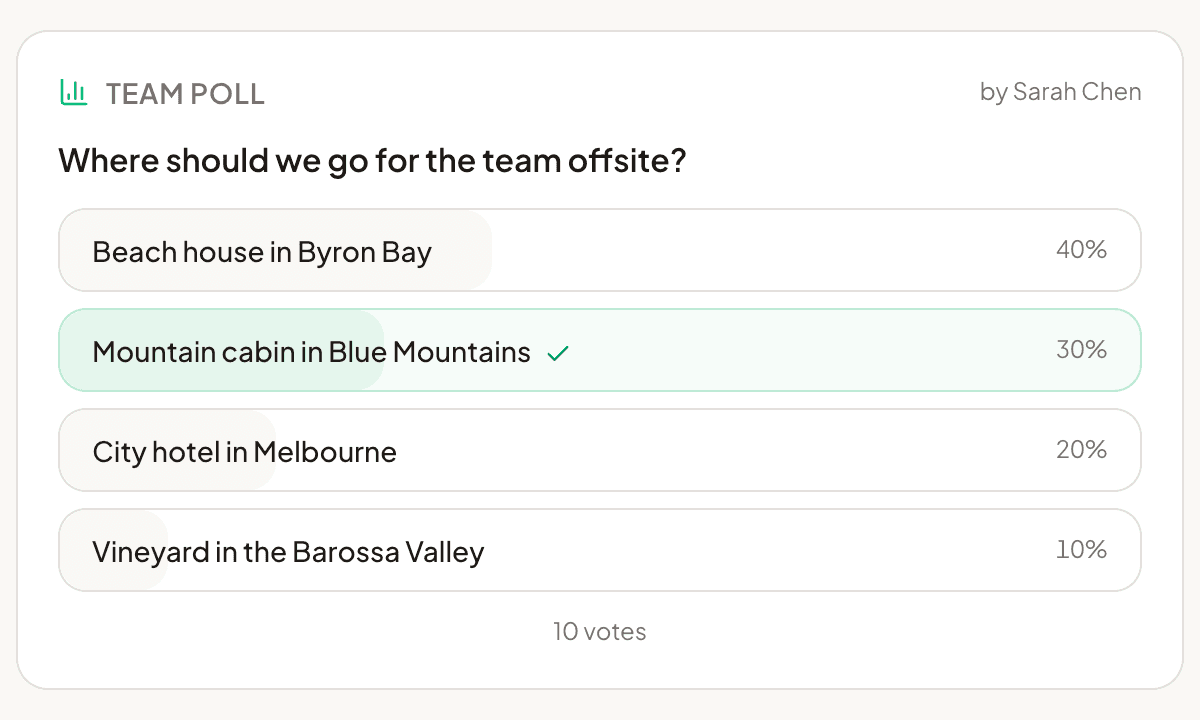Click the 30% result for Blue Mountains
The height and width of the screenshot is (720, 1200).
click(1081, 350)
